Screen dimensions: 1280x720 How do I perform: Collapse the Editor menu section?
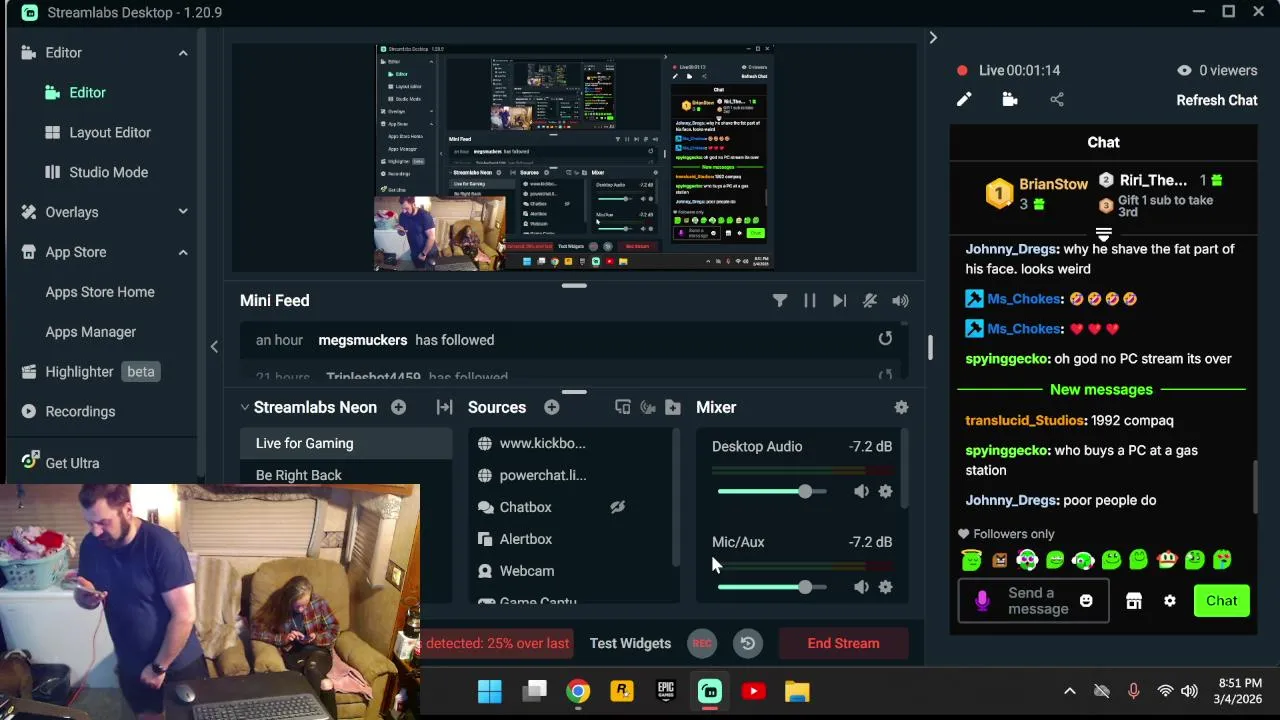pyautogui.click(x=183, y=52)
